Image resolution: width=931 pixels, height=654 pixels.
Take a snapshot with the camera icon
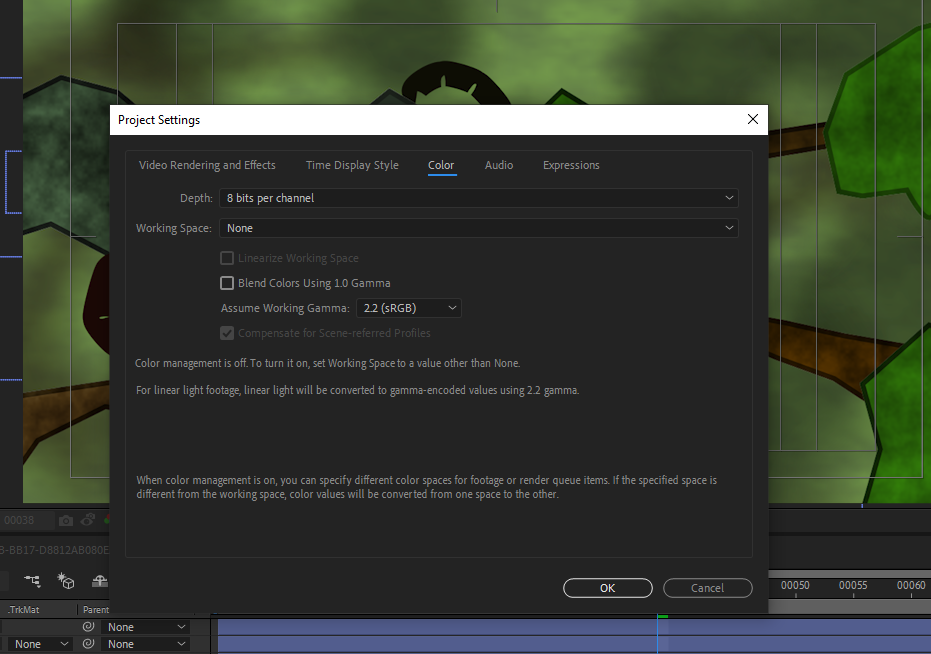coord(66,520)
